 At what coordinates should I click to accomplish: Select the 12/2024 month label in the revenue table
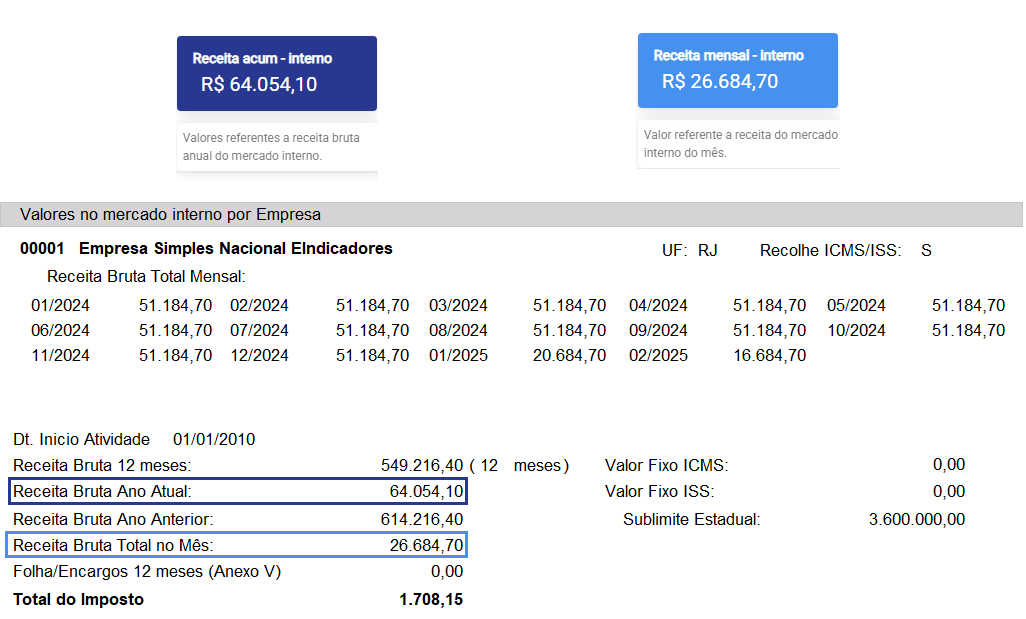pos(259,355)
